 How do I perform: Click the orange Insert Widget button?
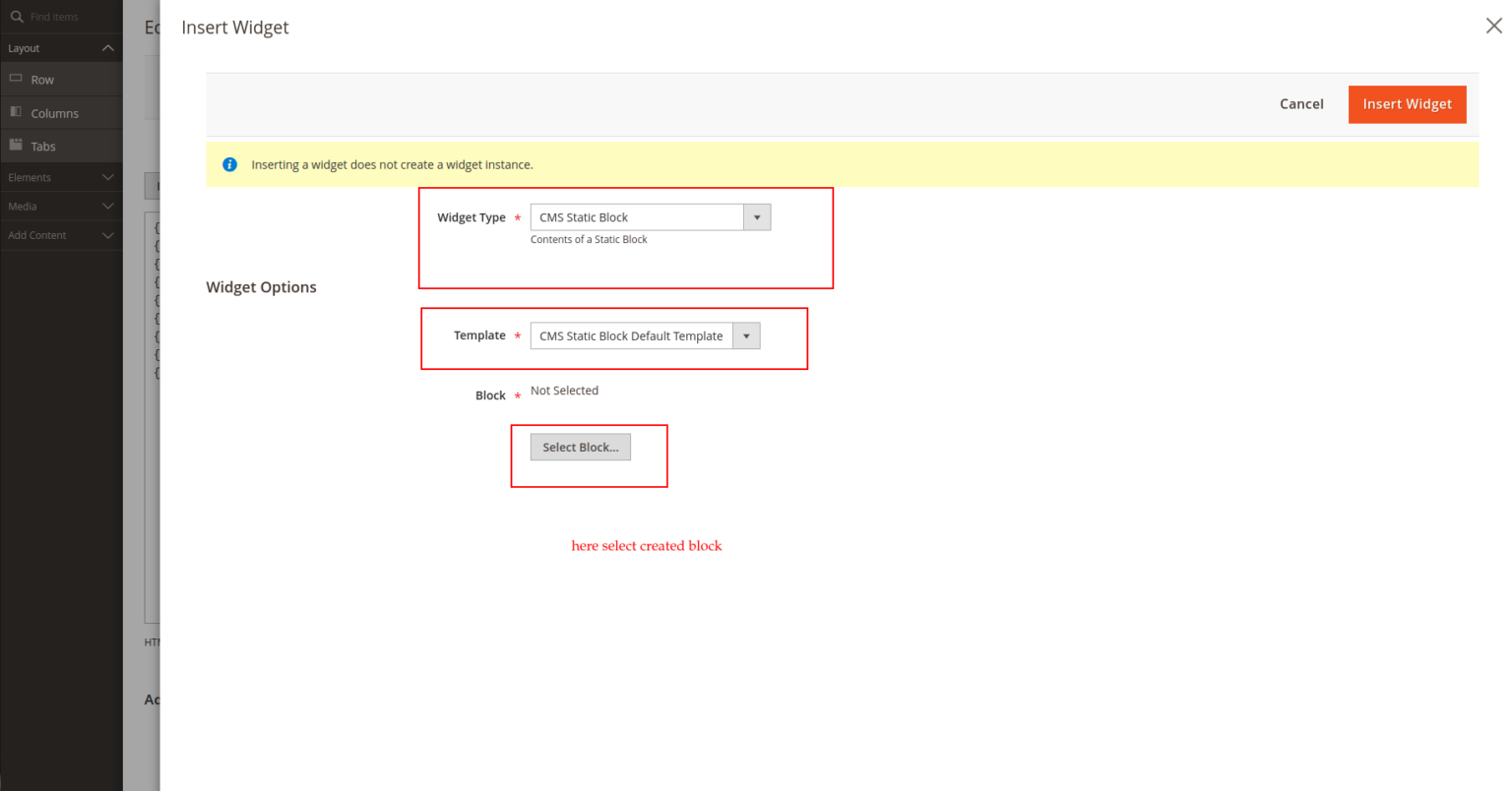click(1407, 104)
